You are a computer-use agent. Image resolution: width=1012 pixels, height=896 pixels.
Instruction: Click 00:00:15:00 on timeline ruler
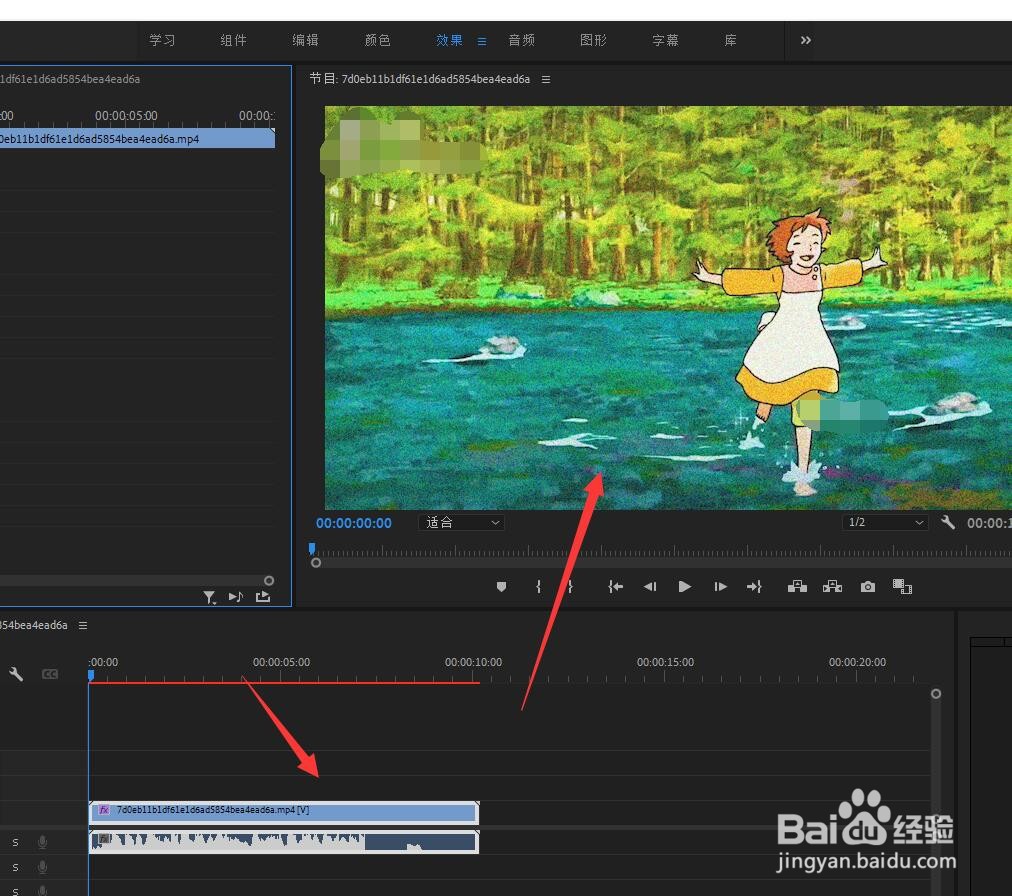[665, 662]
